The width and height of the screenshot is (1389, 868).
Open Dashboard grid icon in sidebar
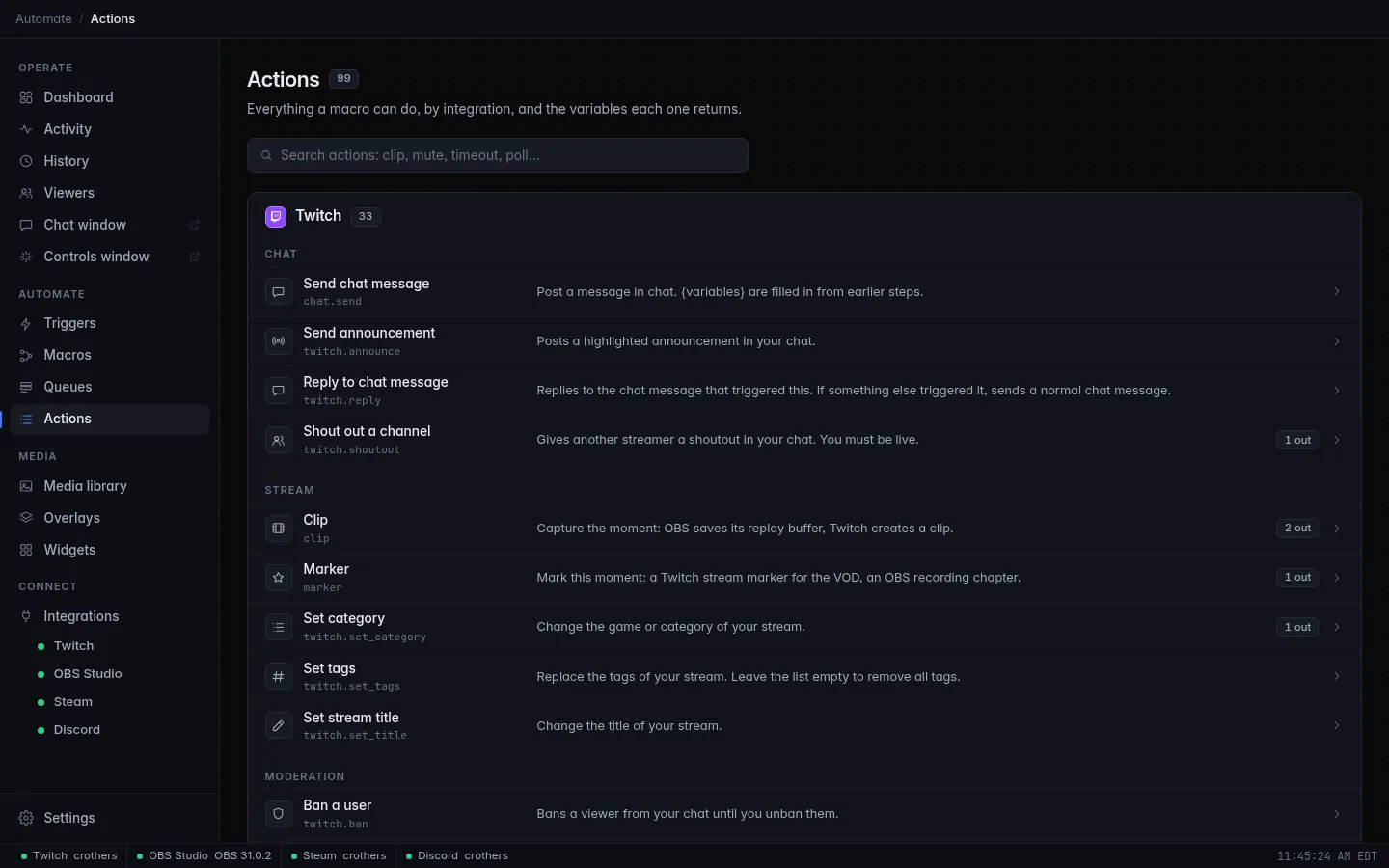tap(26, 97)
